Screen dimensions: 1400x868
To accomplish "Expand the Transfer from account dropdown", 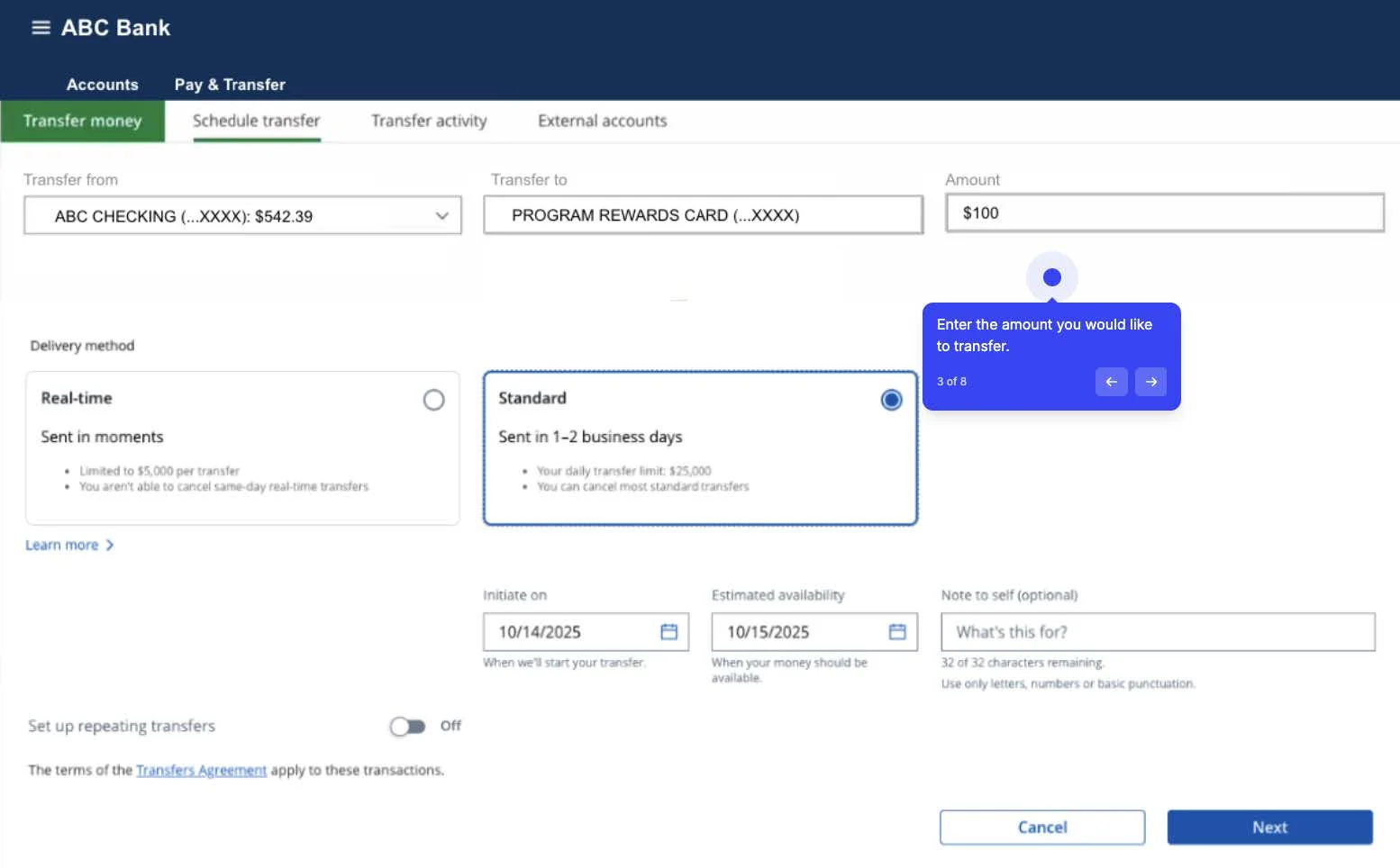I will tap(243, 216).
